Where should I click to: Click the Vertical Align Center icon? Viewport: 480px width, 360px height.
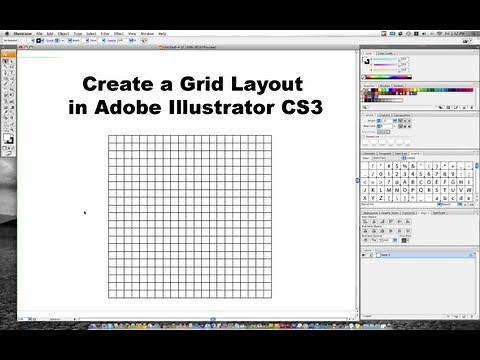pos(400,221)
